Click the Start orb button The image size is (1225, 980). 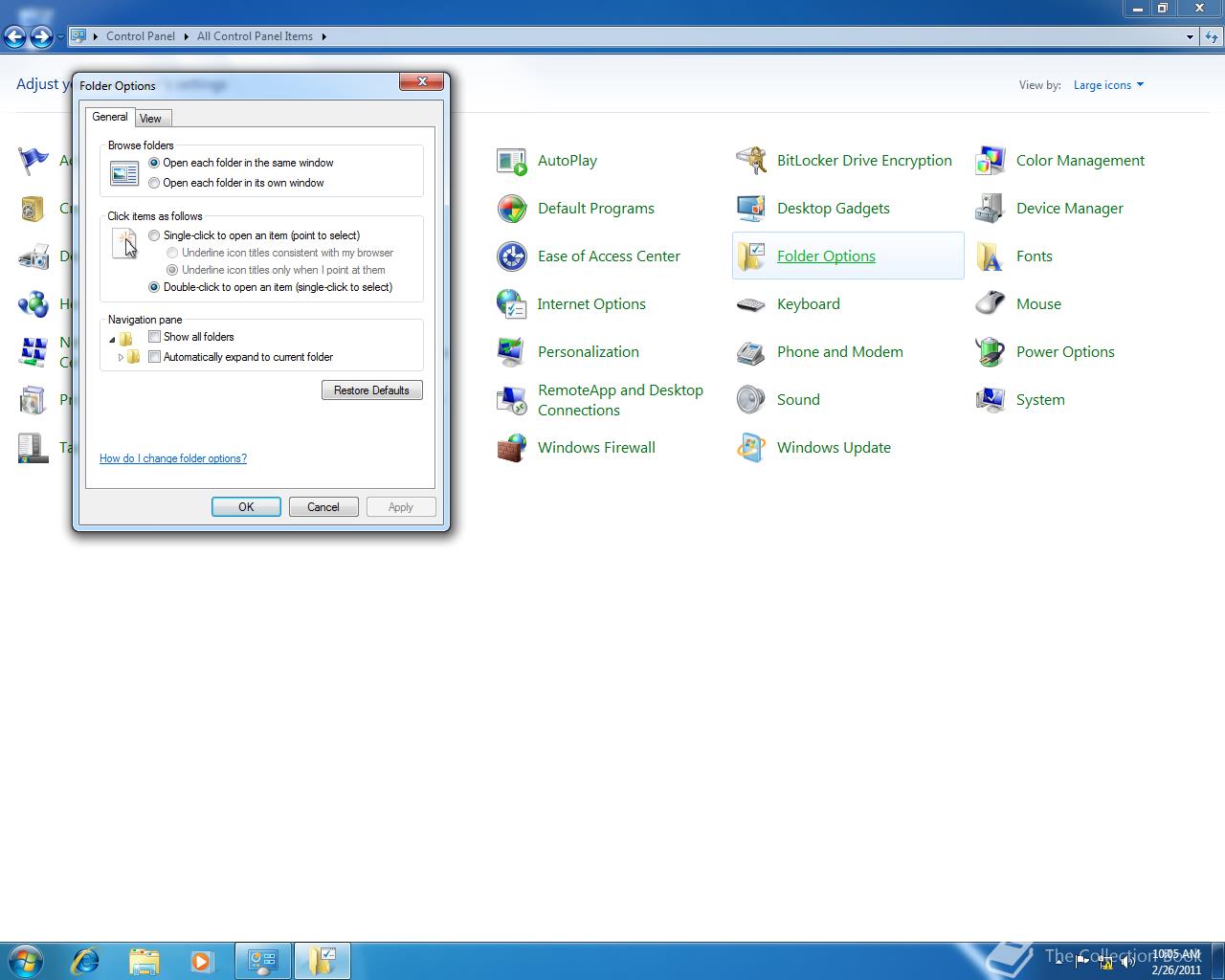click(x=26, y=961)
